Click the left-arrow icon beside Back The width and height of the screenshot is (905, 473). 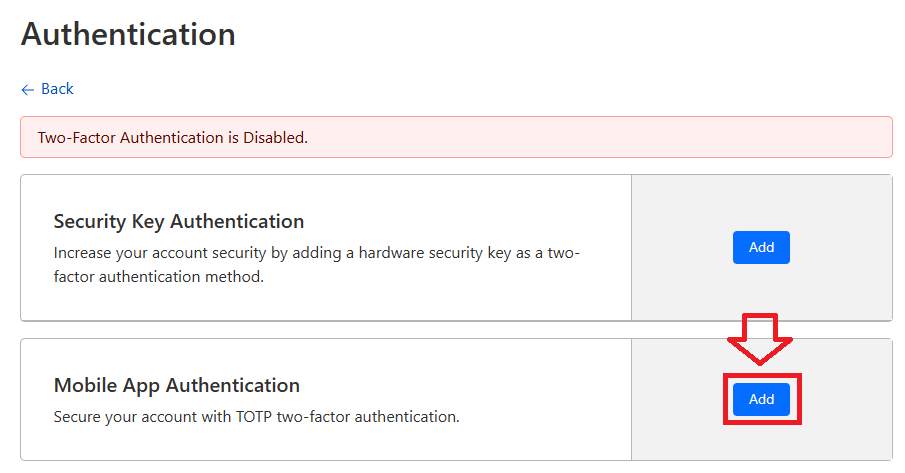click(28, 89)
